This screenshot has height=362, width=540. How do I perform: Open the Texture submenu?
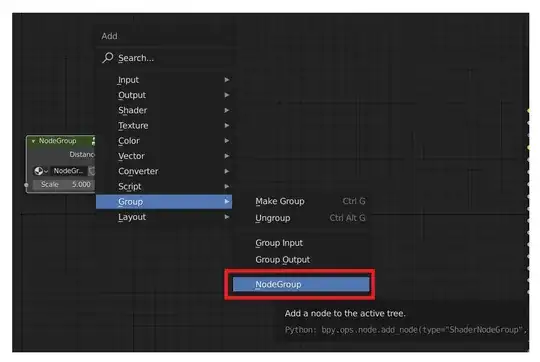click(164, 125)
